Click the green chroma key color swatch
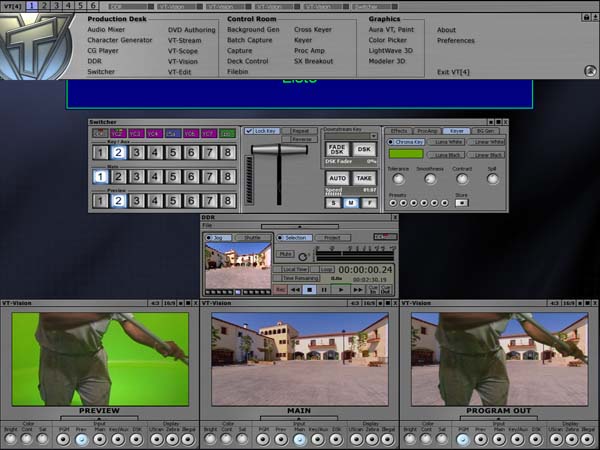Screen dimensions: 600x450 point(406,154)
